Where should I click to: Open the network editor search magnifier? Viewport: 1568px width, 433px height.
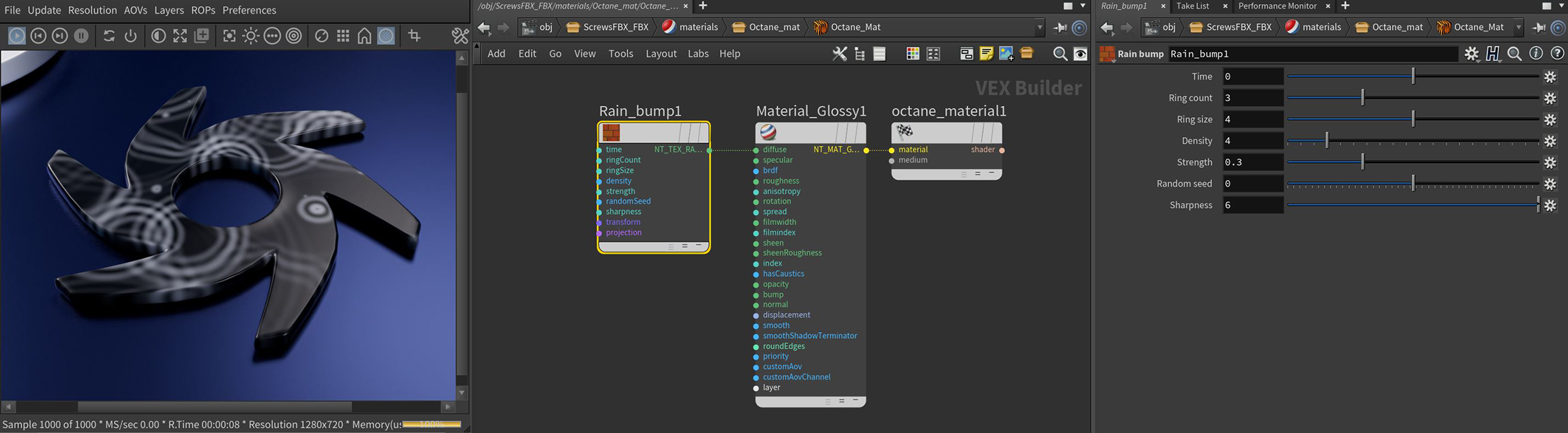[x=1059, y=53]
